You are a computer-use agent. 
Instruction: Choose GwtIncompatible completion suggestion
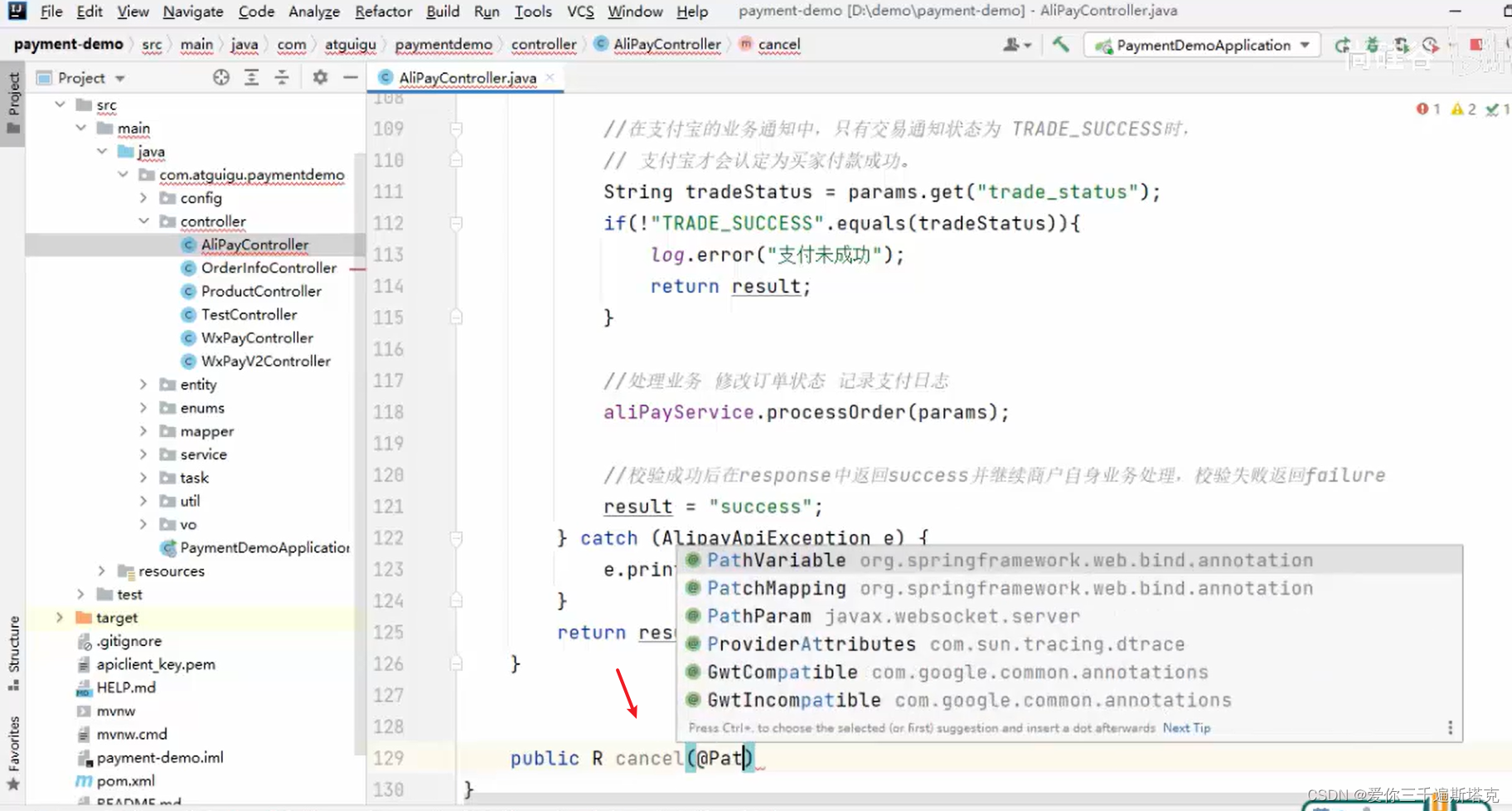click(1070, 700)
